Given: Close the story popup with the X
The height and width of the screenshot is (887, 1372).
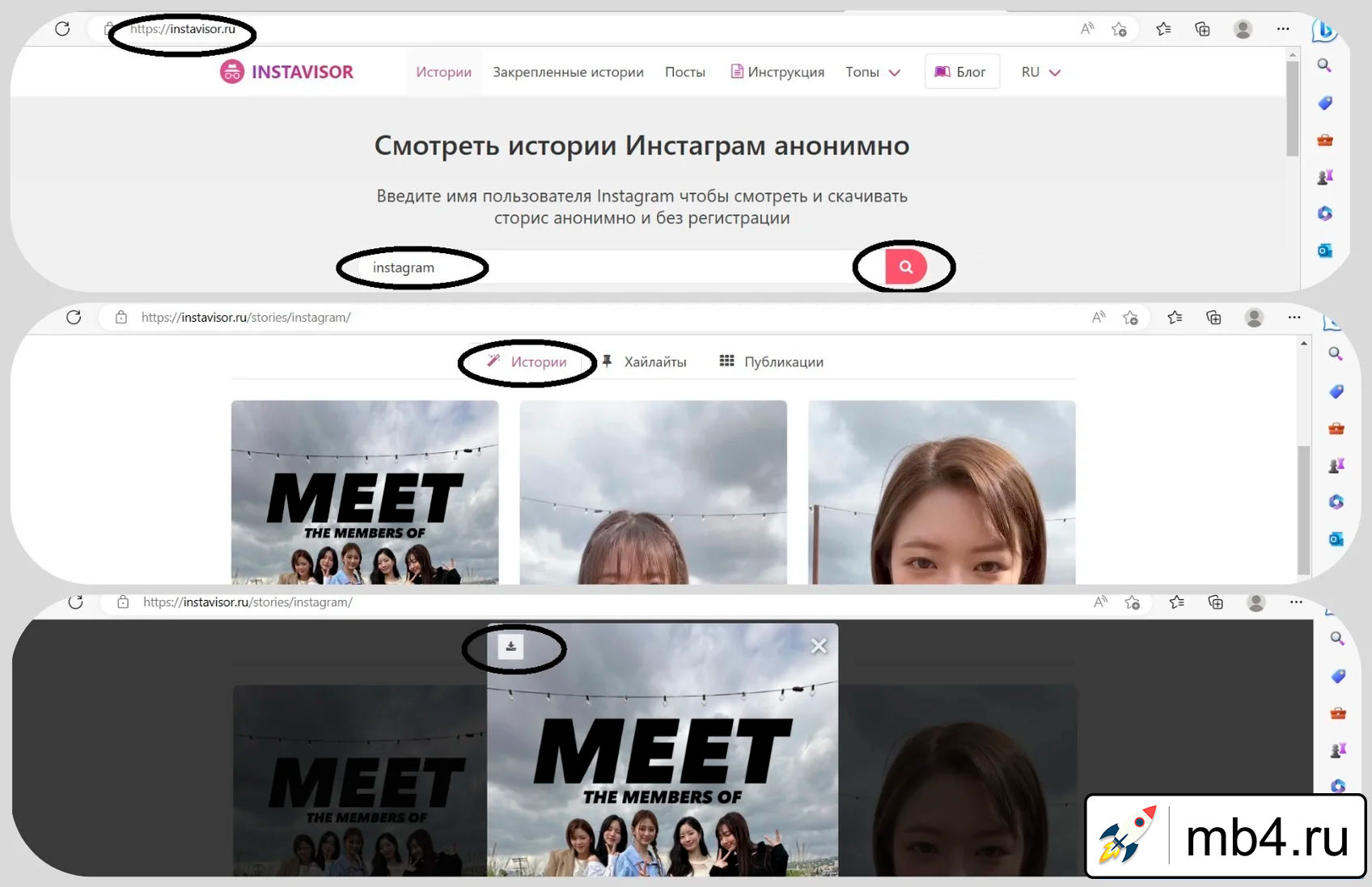Looking at the screenshot, I should pyautogui.click(x=819, y=646).
